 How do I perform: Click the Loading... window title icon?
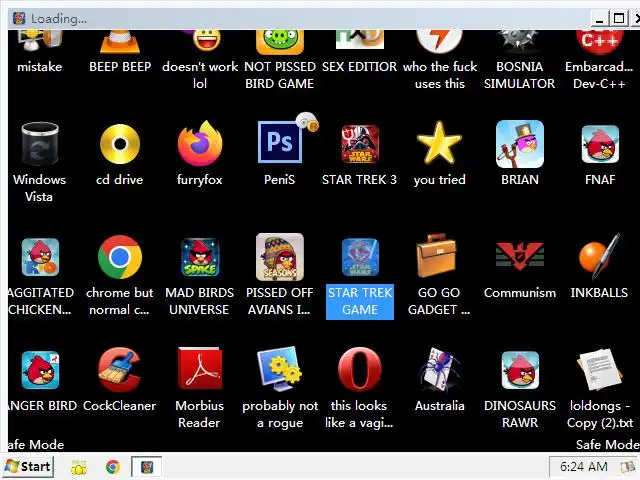(x=19, y=18)
